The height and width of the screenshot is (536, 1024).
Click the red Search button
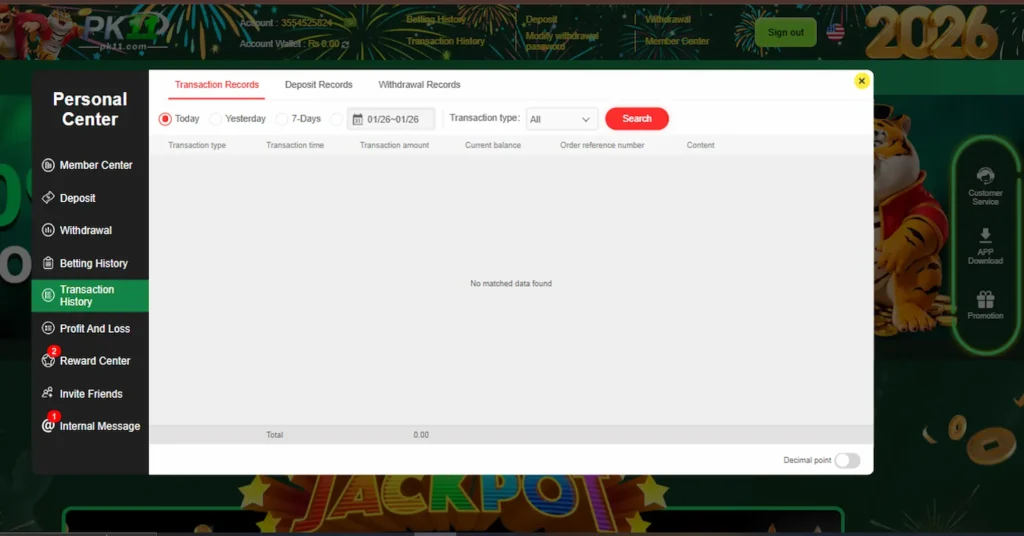(x=636, y=119)
